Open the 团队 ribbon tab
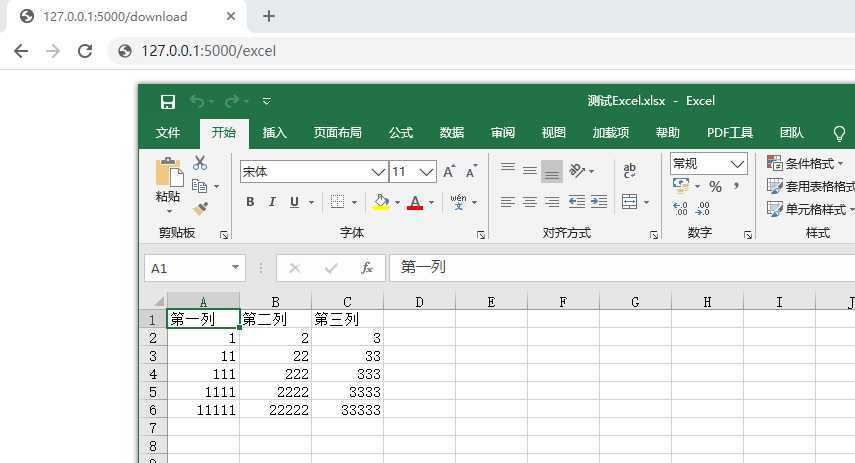 792,133
